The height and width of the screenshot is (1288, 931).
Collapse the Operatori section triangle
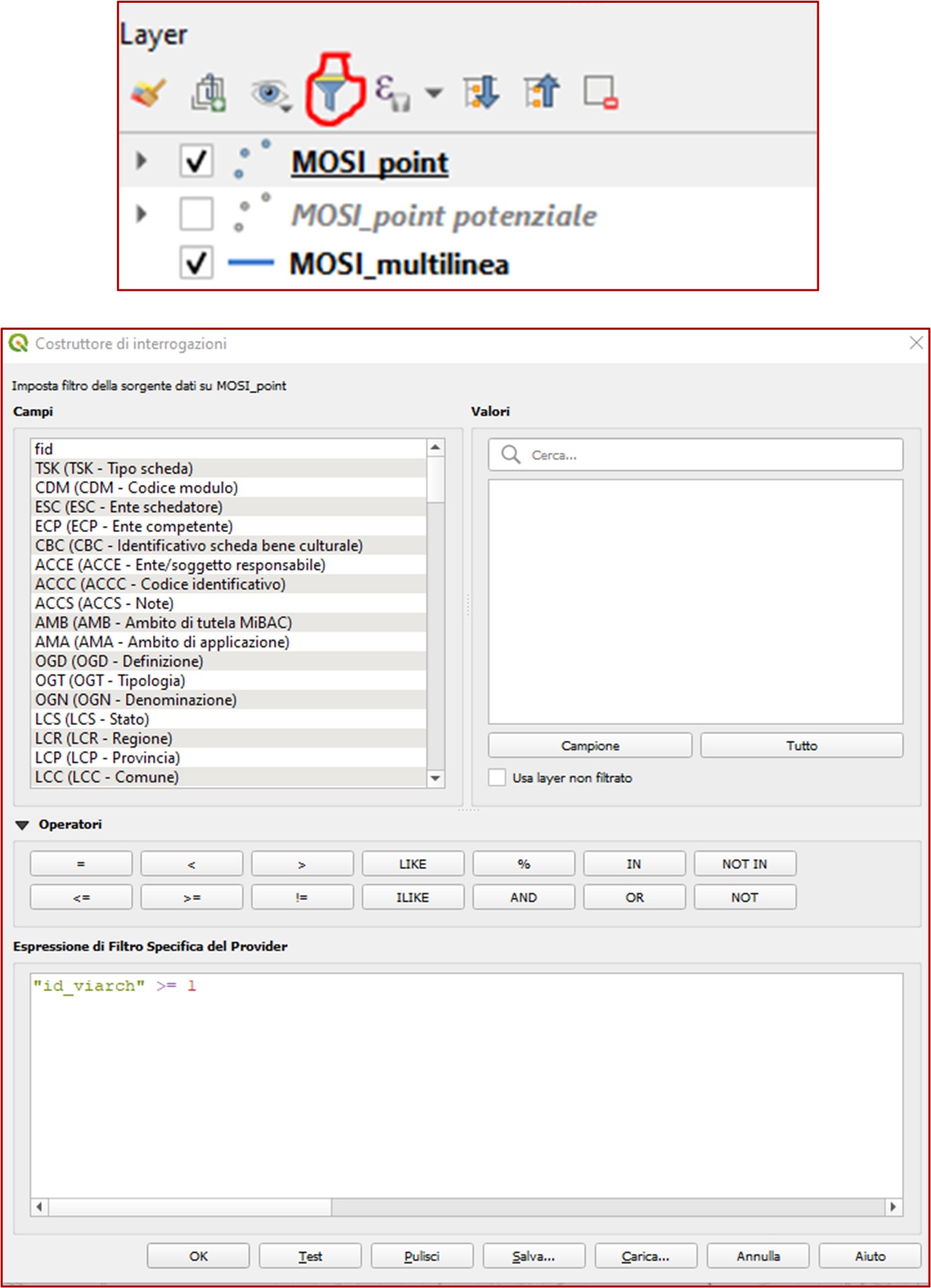click(23, 825)
